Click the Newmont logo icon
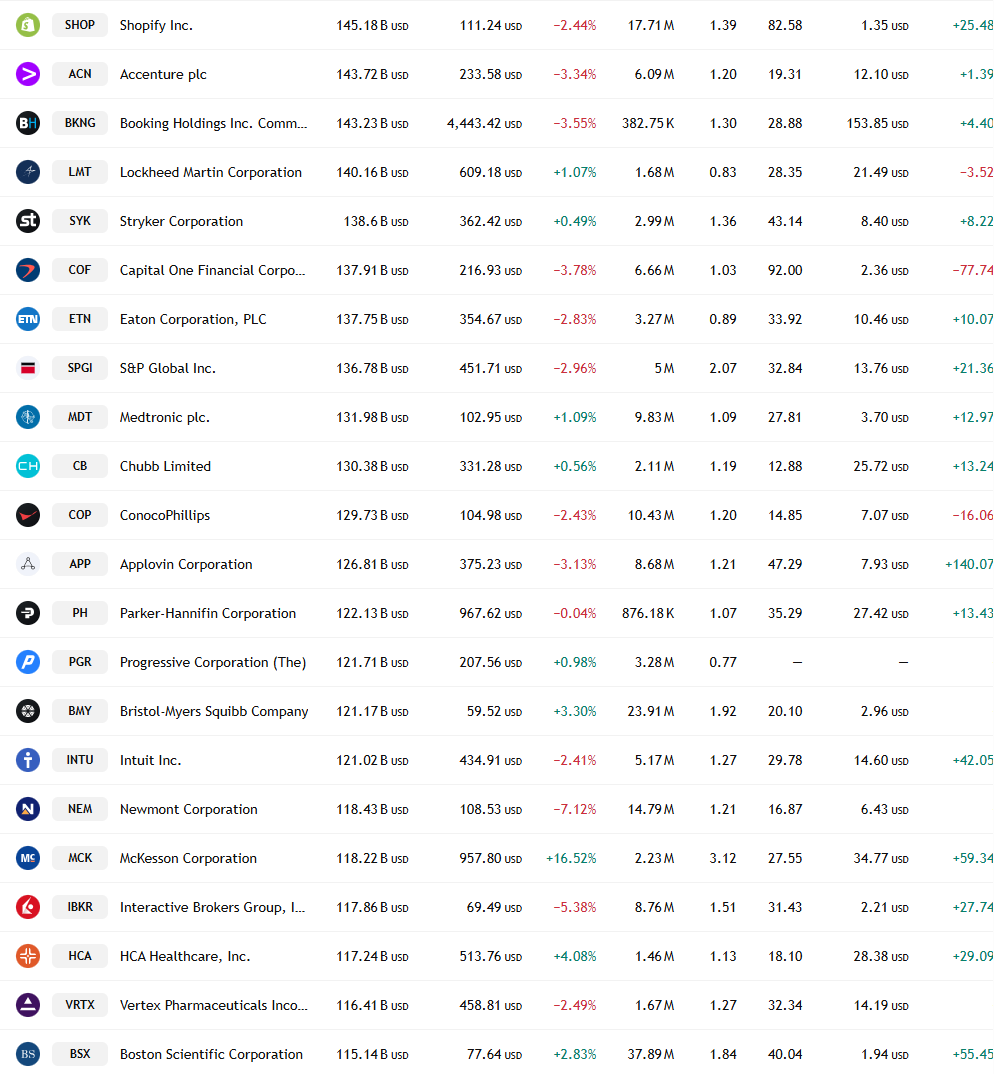 [x=28, y=809]
